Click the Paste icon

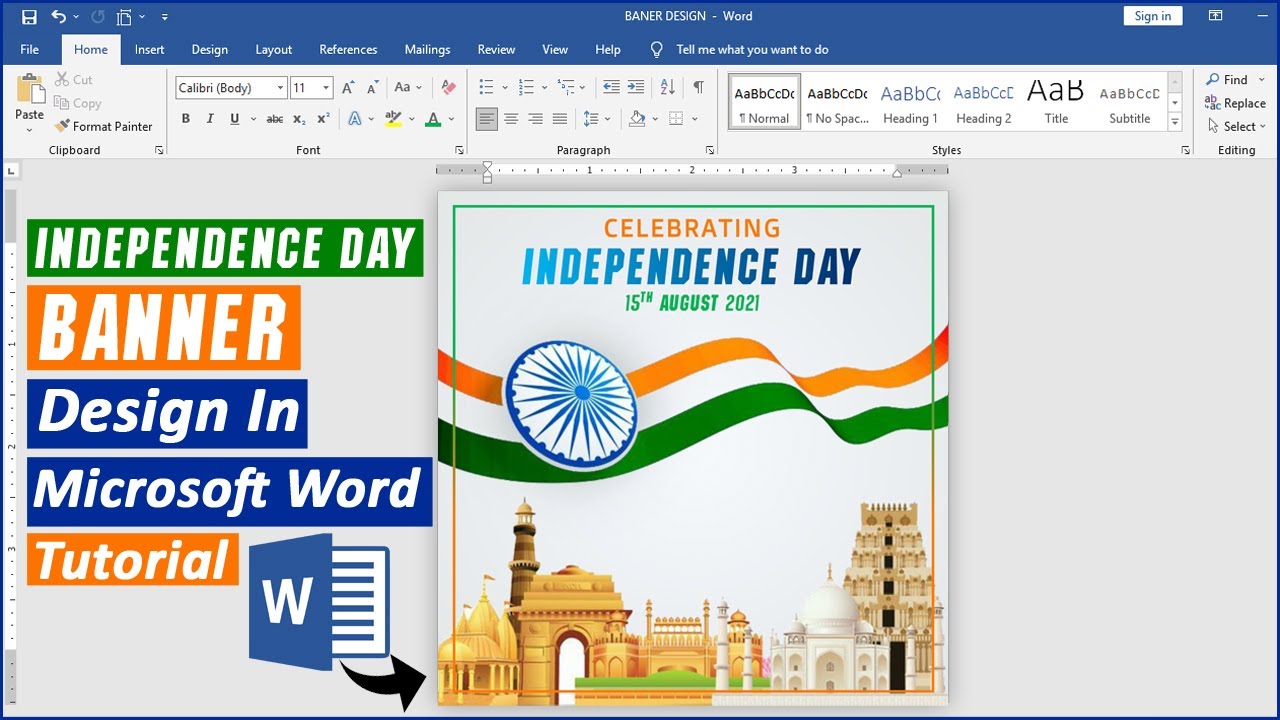tap(30, 89)
